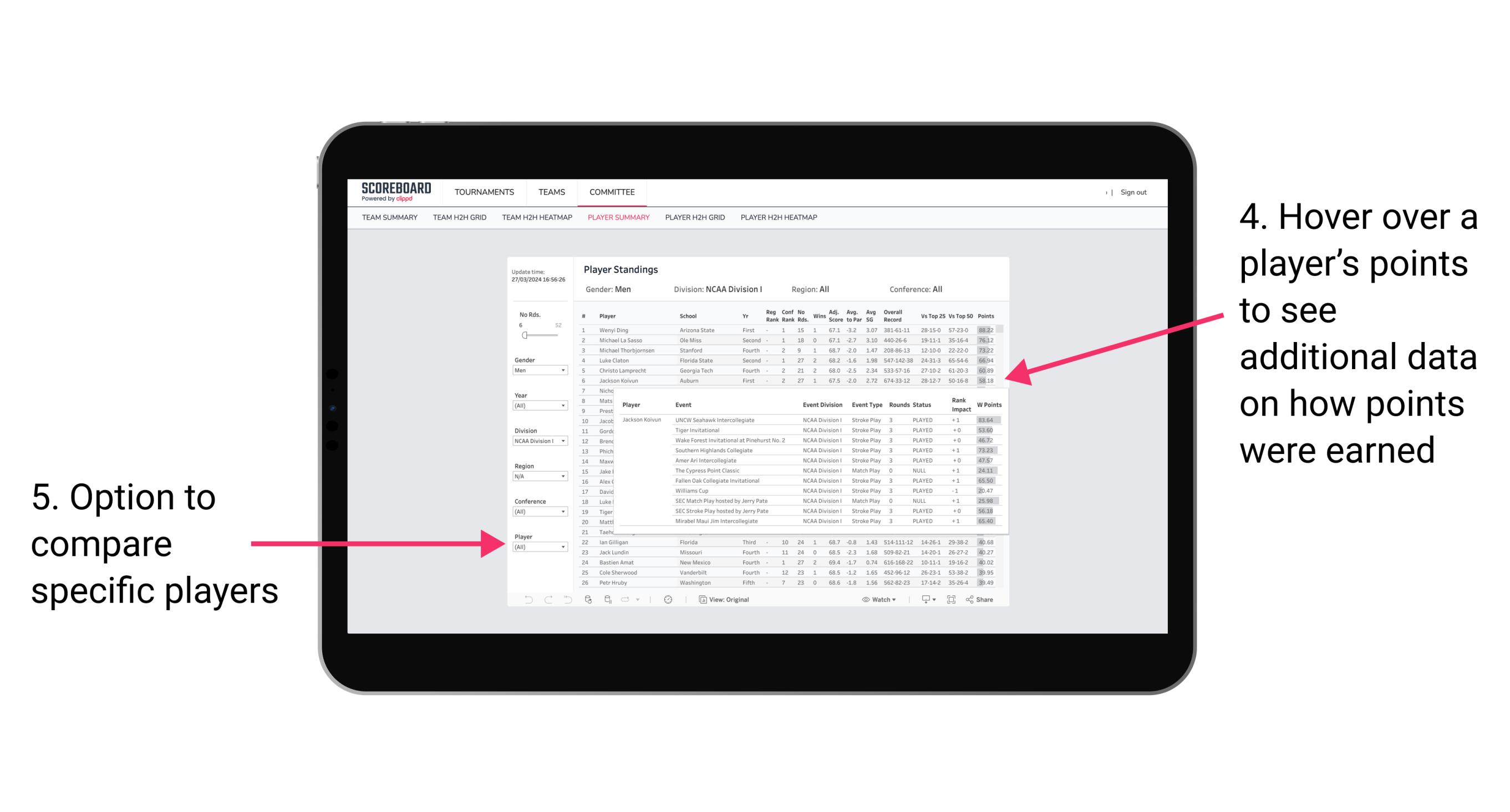This screenshot has width=1510, height=812.
Task: Click the Sign out button
Action: [1139, 193]
